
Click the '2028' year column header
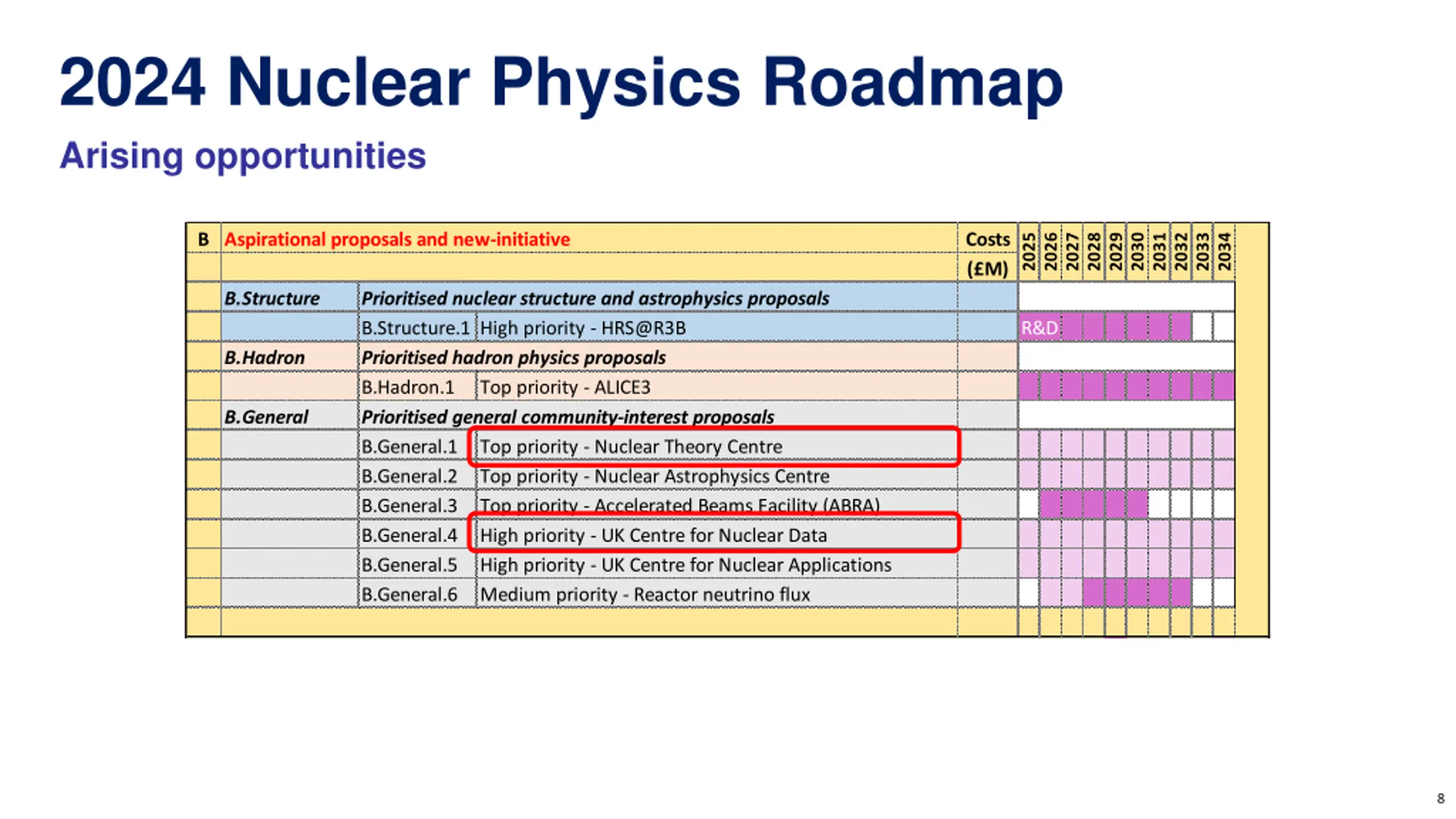pos(1094,251)
